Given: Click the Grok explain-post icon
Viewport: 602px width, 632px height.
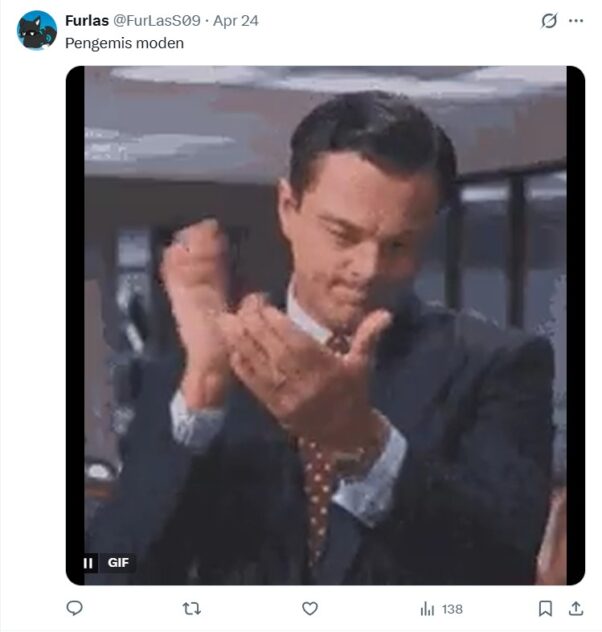Looking at the screenshot, I should (549, 21).
